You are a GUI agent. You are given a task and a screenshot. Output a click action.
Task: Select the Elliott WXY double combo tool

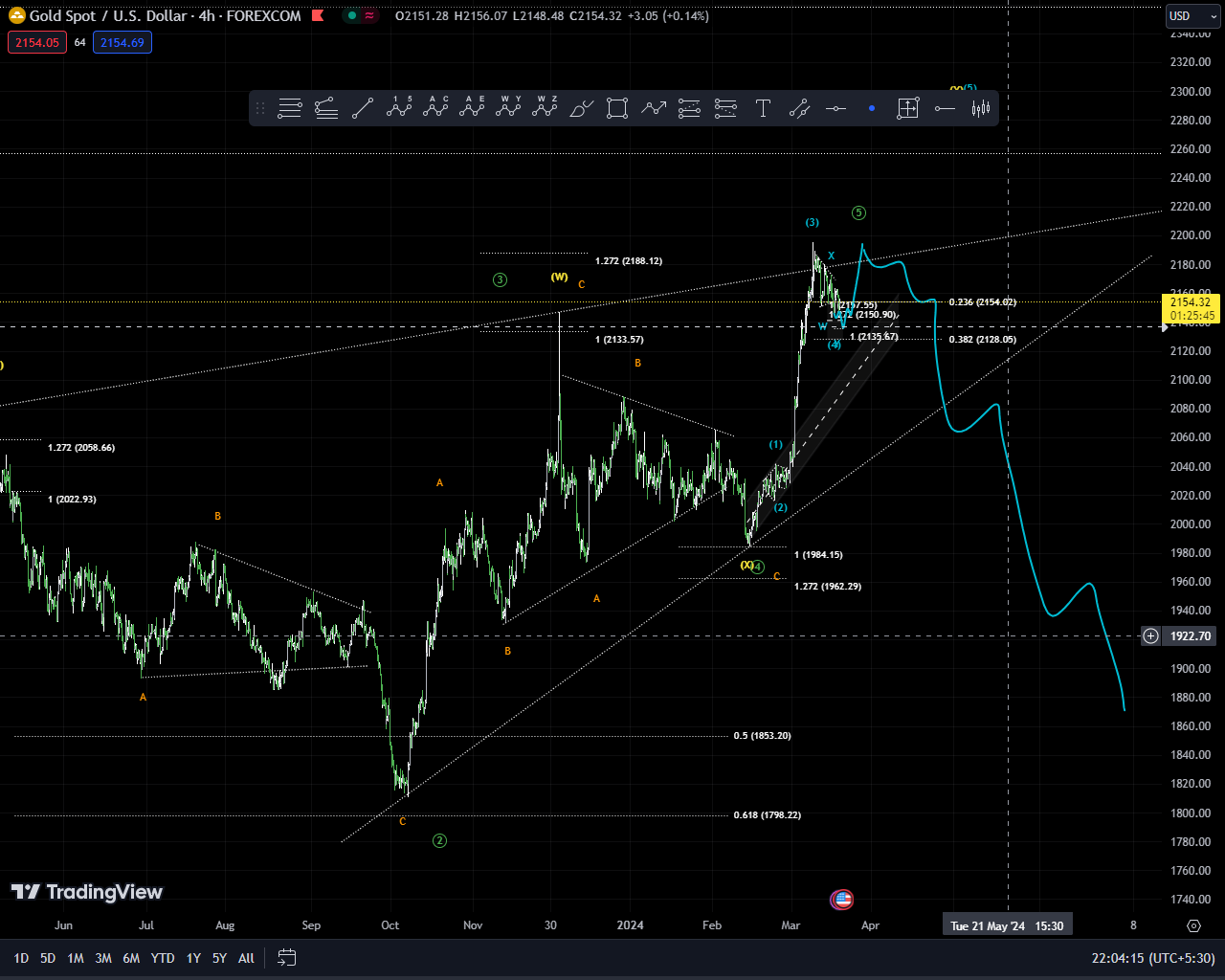point(508,108)
